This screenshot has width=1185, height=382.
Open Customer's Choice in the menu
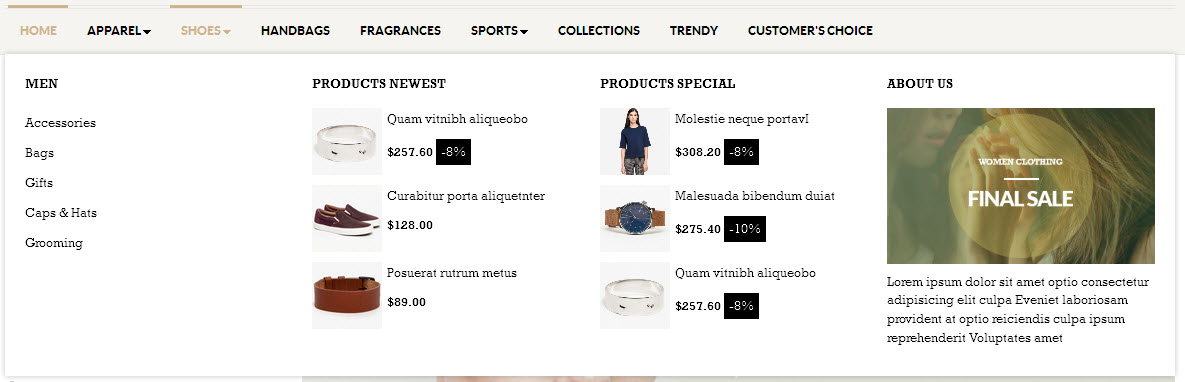pyautogui.click(x=810, y=31)
